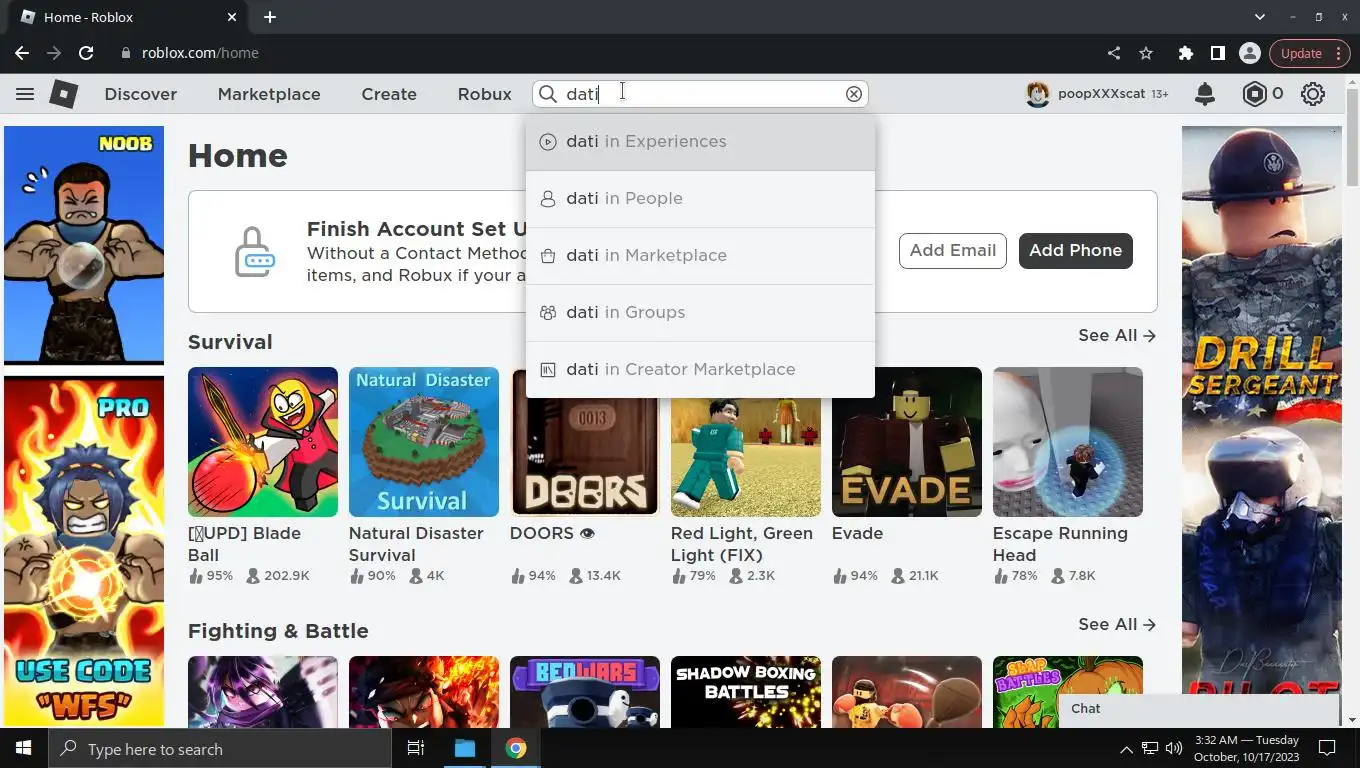See All Survival games
1360x768 pixels.
pos(1116,336)
